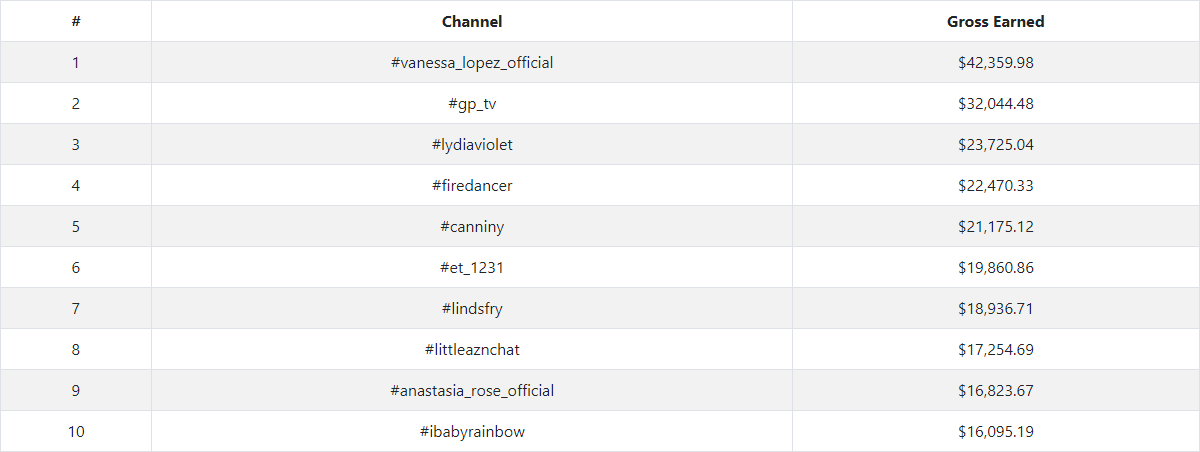Select the $21,175.12 earnings value
Viewport: 1200px width, 452px height.
(995, 227)
